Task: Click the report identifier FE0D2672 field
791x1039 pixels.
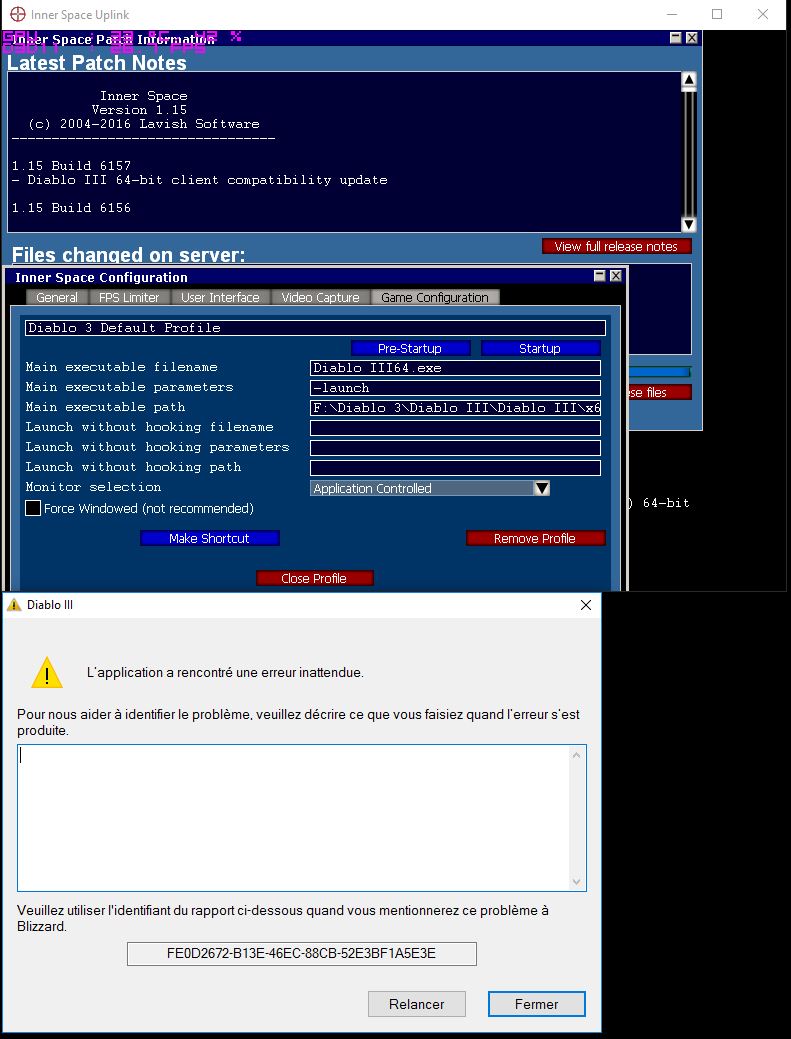Action: (x=301, y=954)
